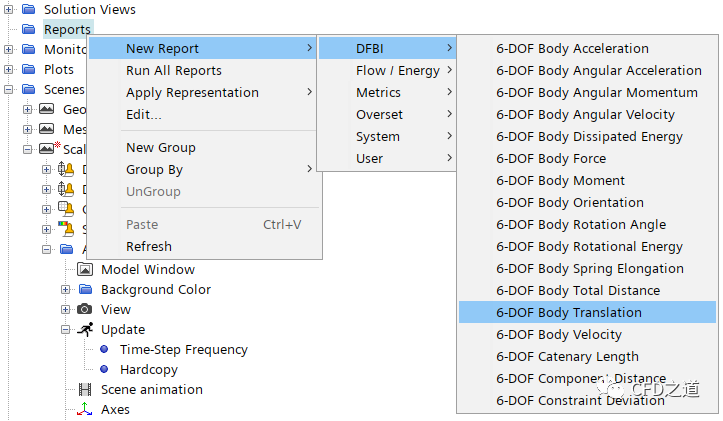The height and width of the screenshot is (421, 723).
Task: Select the Reports tree node label
Action: (x=67, y=30)
